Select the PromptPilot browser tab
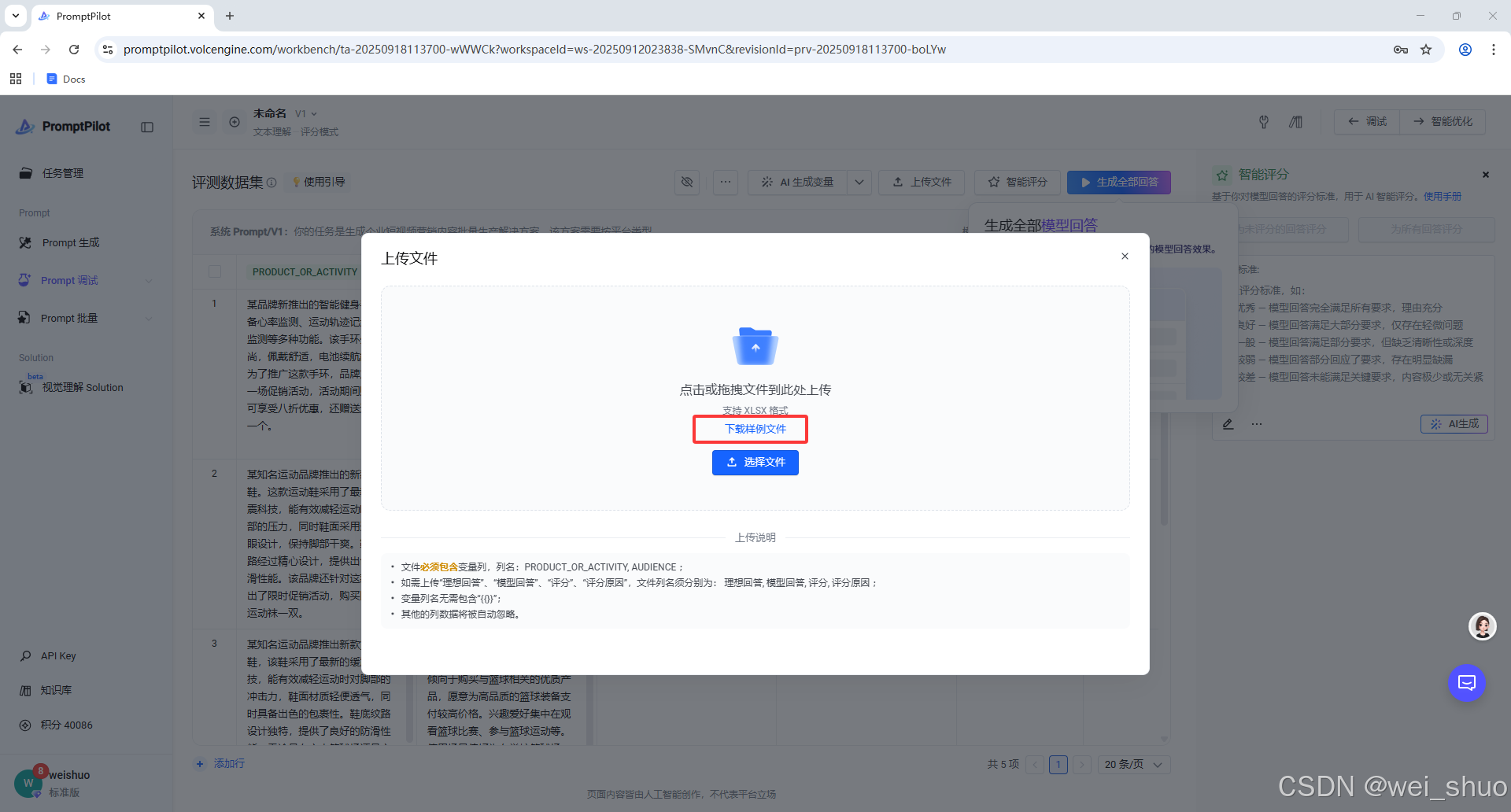The image size is (1511, 812). 122,16
